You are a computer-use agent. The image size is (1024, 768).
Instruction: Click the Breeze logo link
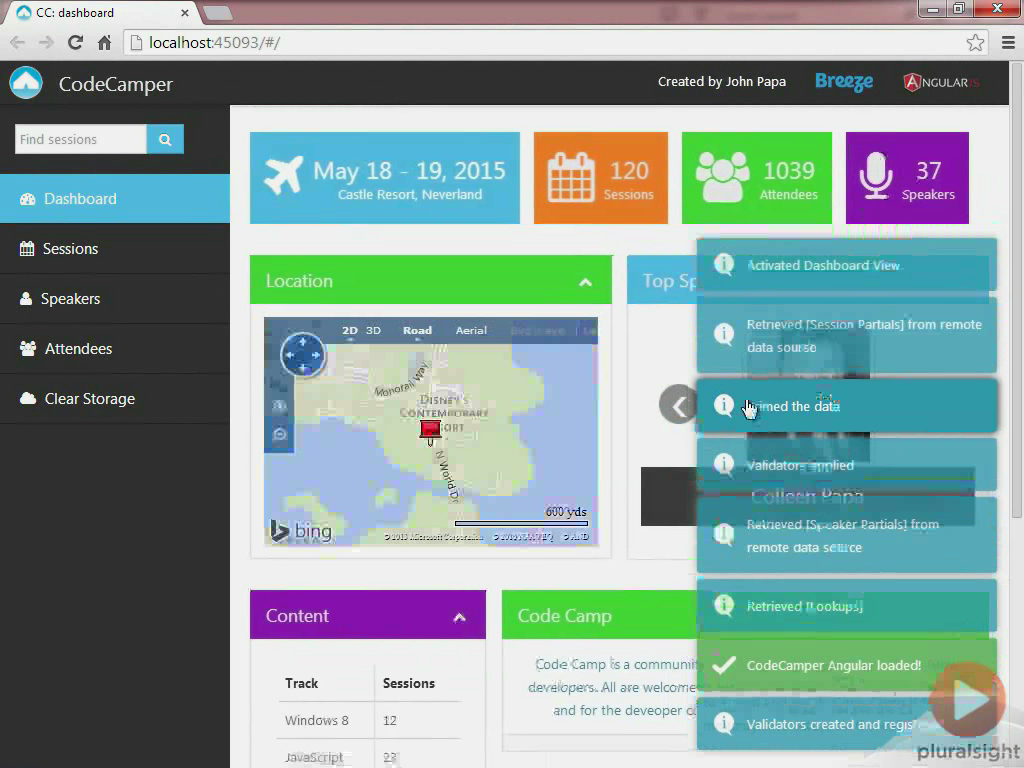coord(844,82)
